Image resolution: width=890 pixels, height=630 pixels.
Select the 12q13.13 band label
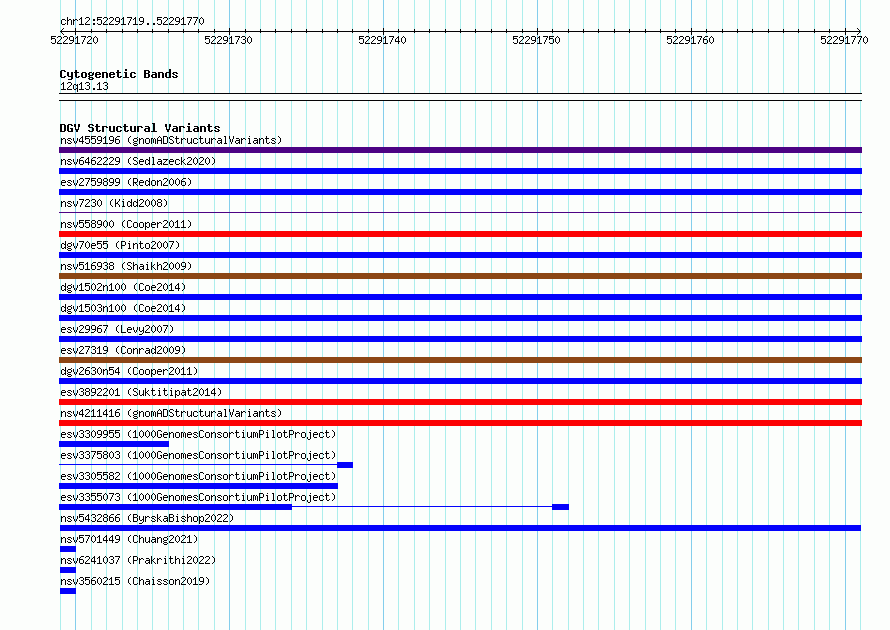pyautogui.click(x=84, y=86)
